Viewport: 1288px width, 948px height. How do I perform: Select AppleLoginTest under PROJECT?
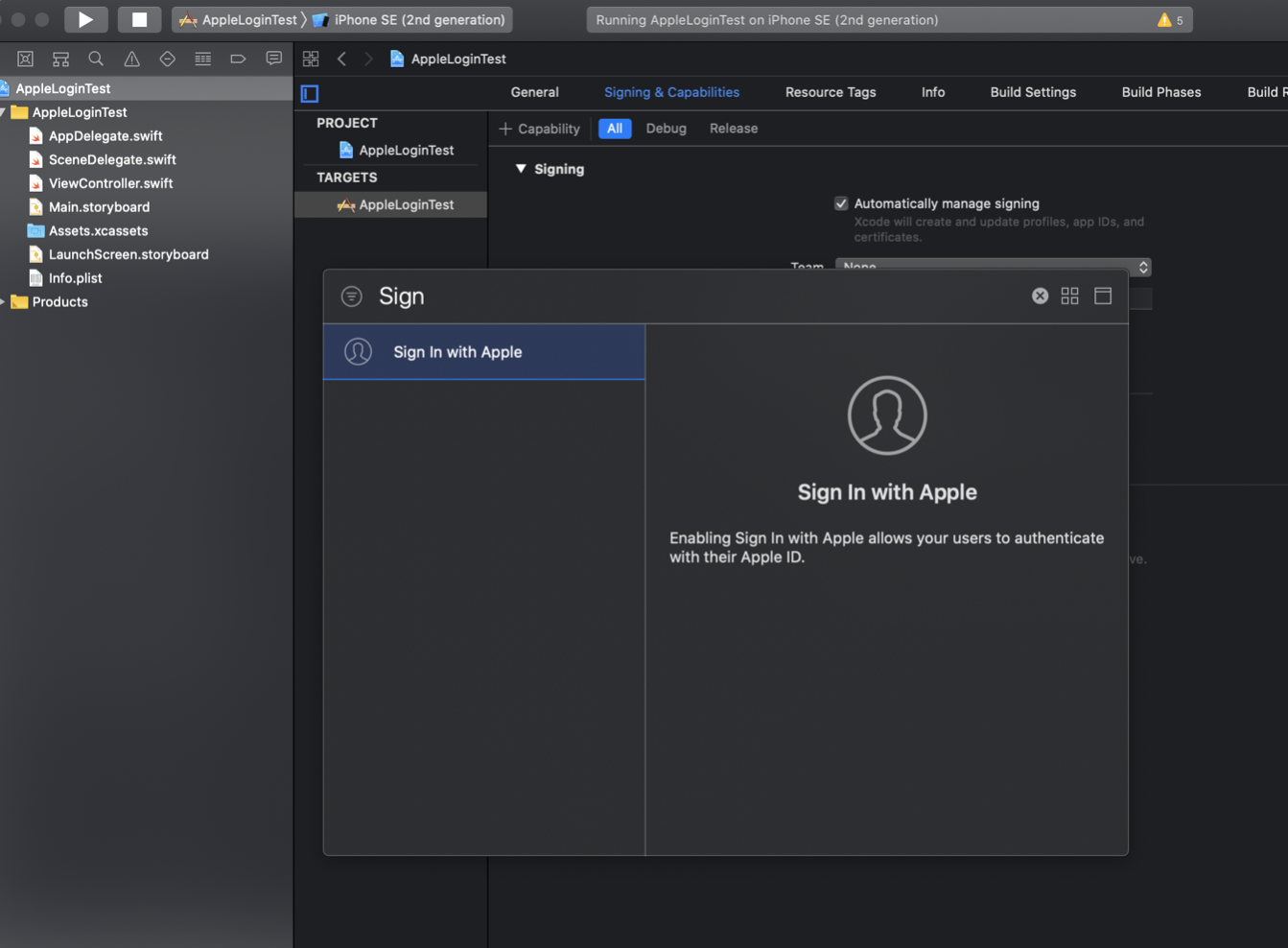coord(395,150)
